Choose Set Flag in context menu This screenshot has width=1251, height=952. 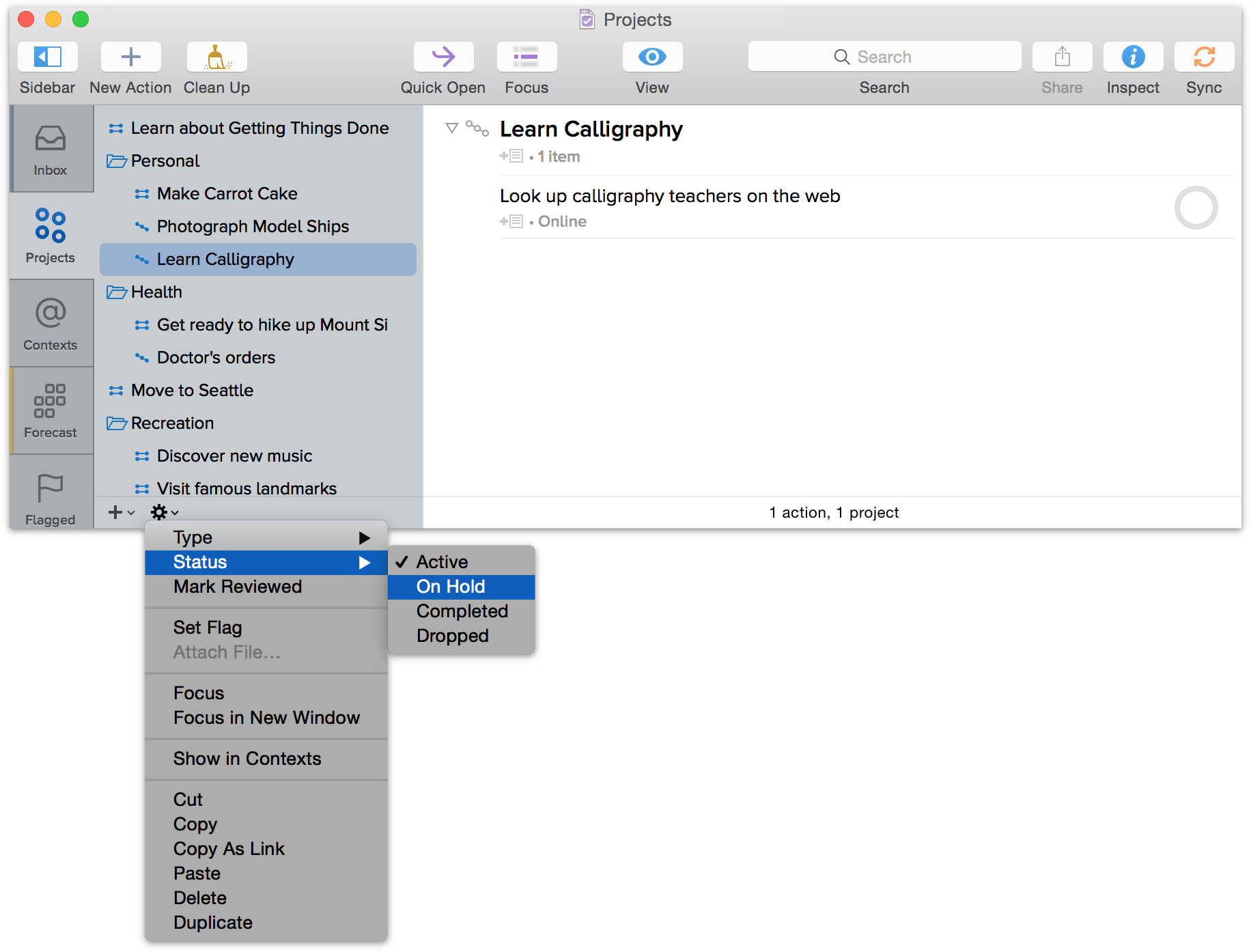pos(266,628)
